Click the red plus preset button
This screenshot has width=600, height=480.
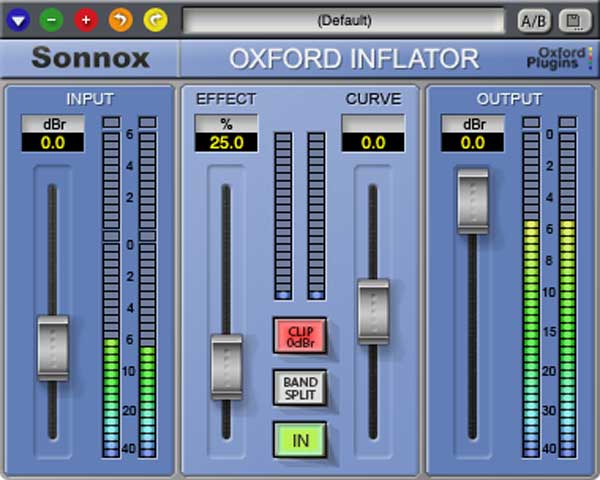(x=86, y=20)
